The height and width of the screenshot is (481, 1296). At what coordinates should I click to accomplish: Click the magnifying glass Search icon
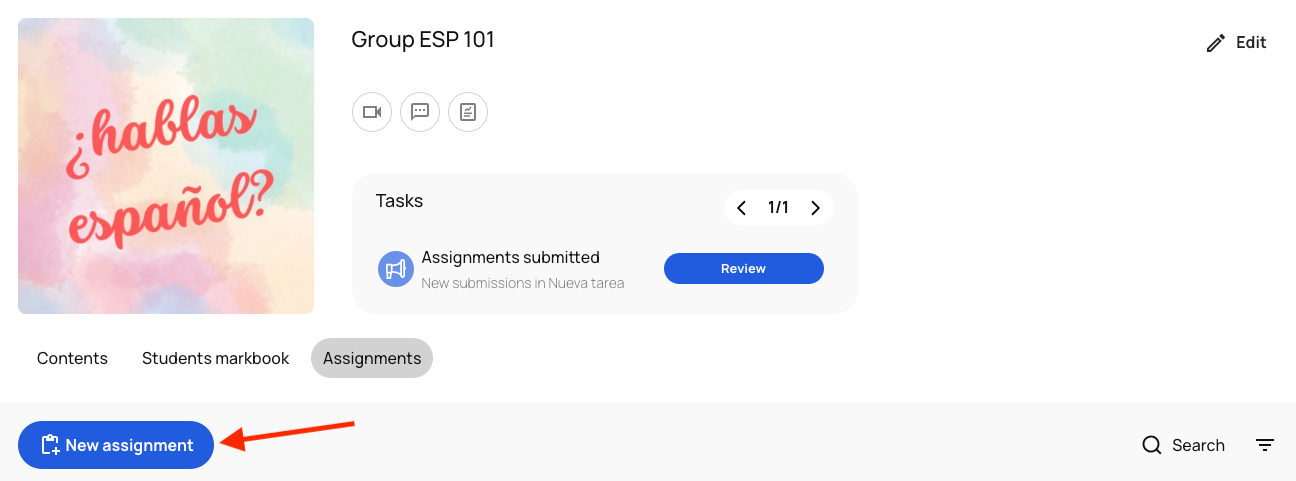tap(1152, 445)
